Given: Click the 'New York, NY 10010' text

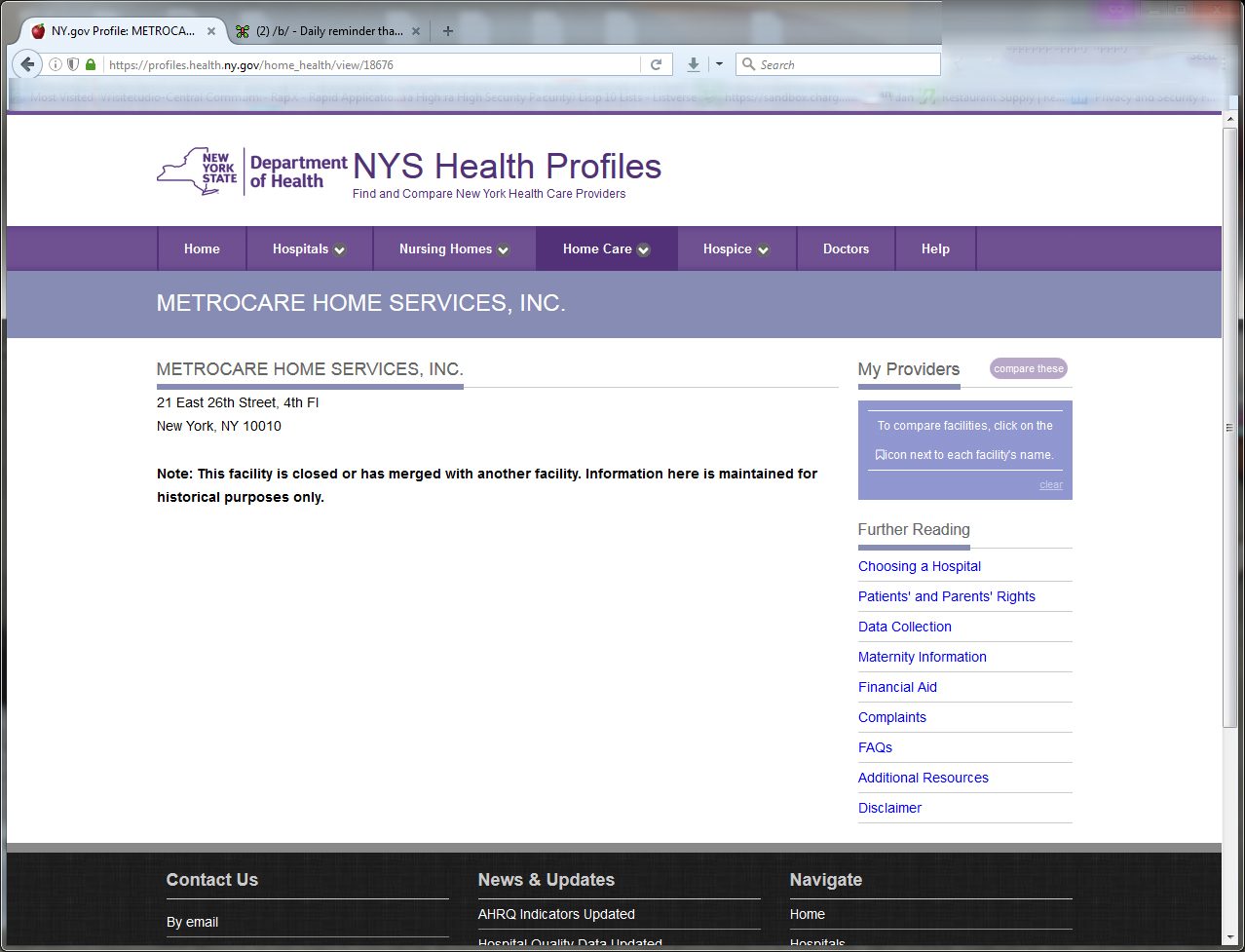Looking at the screenshot, I should (x=219, y=426).
